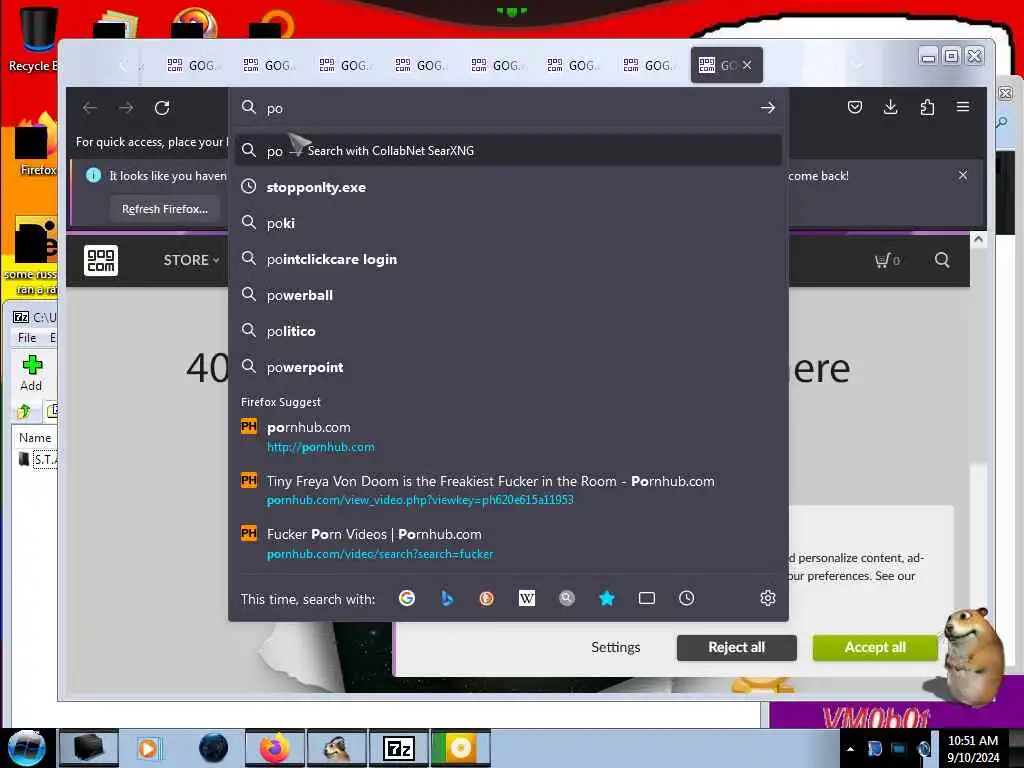Click the 7-Zip taskbar button
The height and width of the screenshot is (768, 1024).
(x=399, y=748)
